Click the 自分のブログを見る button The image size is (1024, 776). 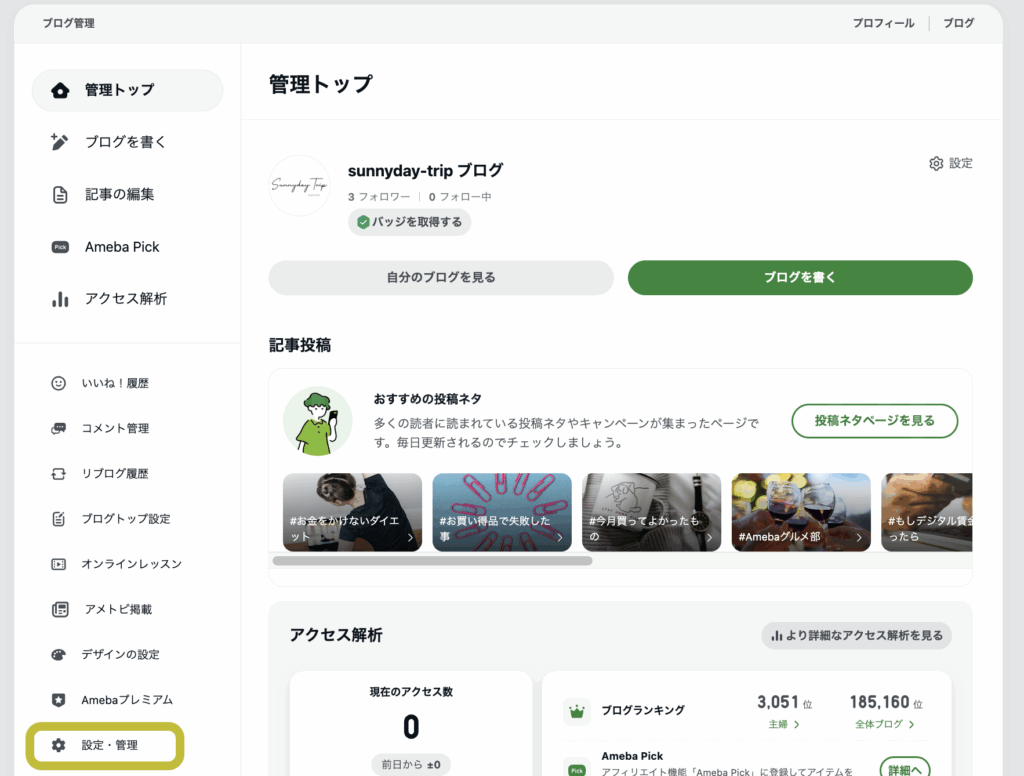(x=441, y=278)
